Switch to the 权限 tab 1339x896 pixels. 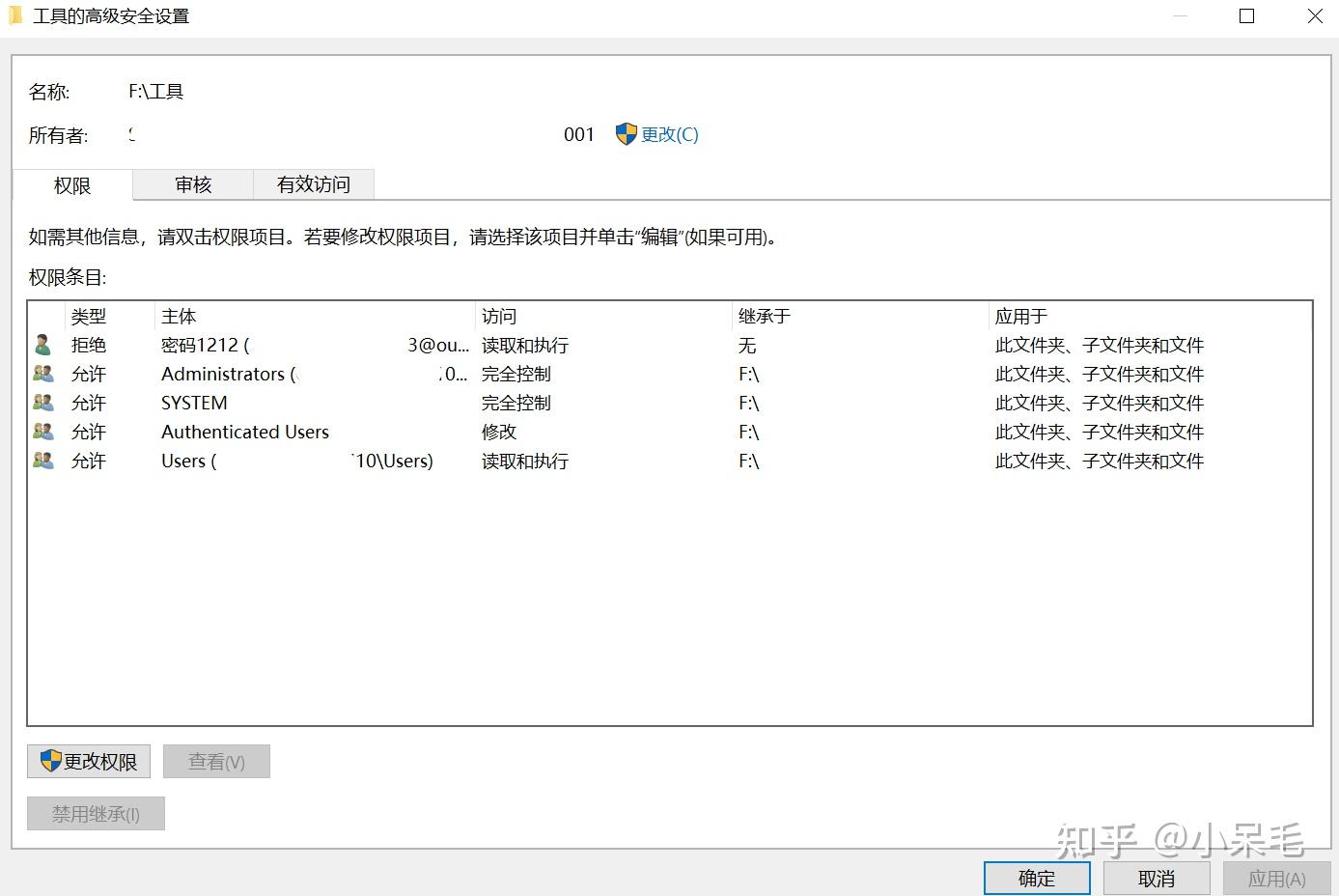pos(72,185)
